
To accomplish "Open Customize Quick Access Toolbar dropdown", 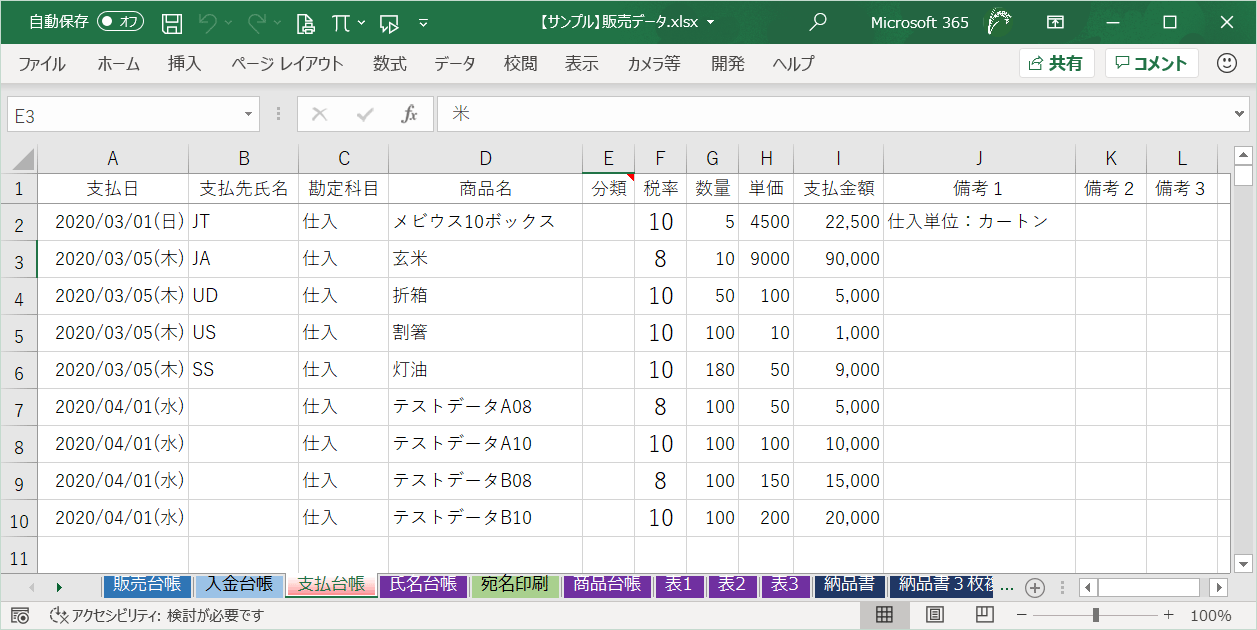I will (423, 22).
